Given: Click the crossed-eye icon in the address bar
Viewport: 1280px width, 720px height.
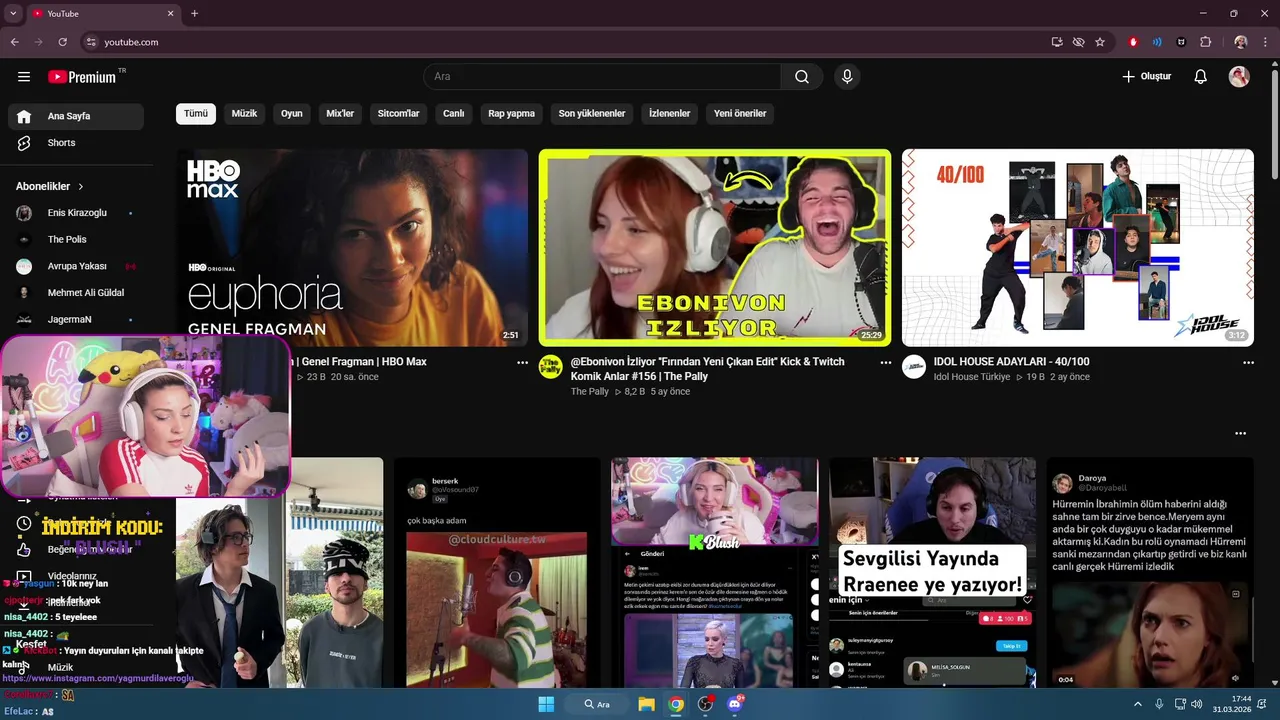Looking at the screenshot, I should (1078, 42).
